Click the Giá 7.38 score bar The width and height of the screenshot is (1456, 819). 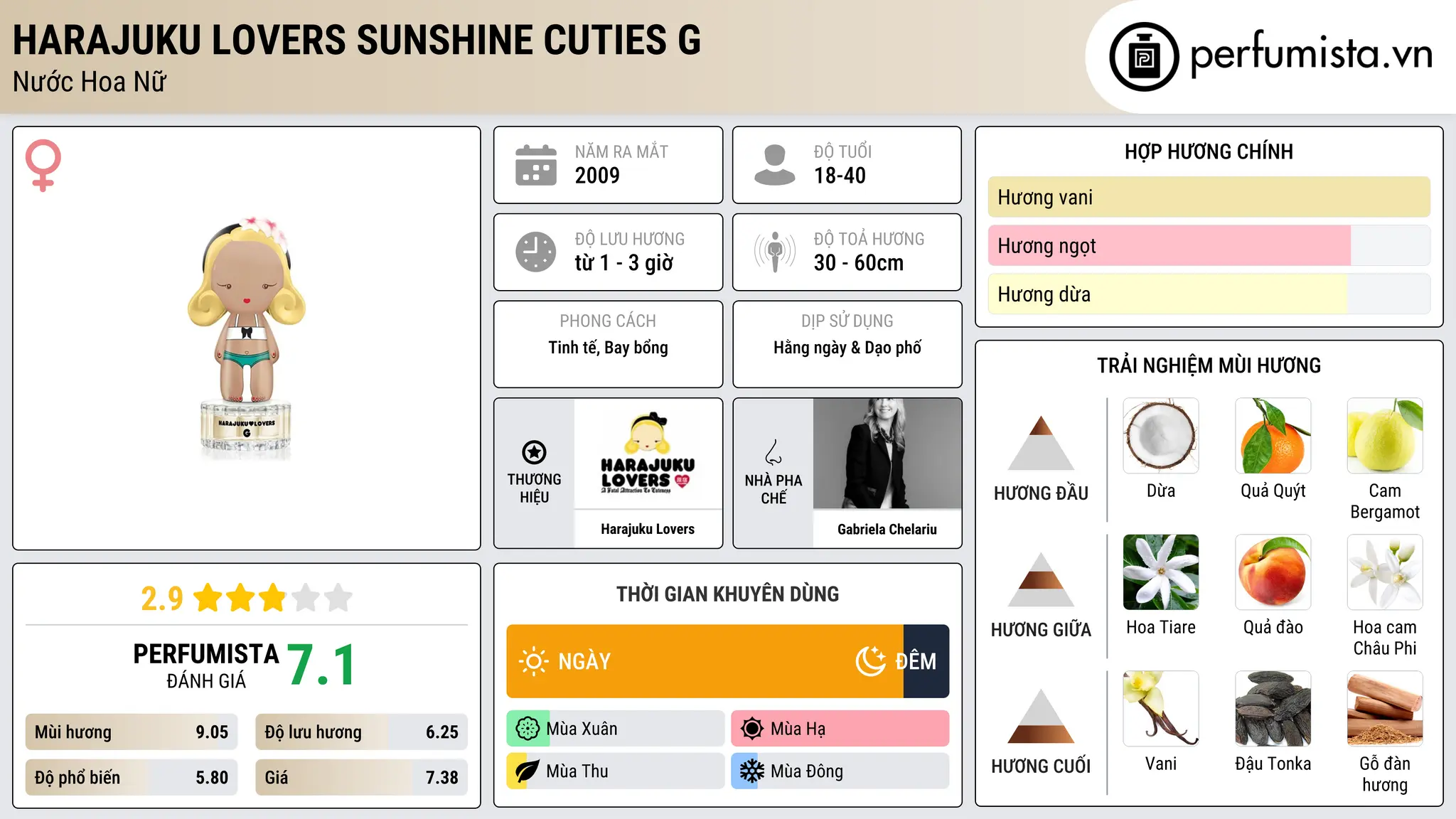361,777
